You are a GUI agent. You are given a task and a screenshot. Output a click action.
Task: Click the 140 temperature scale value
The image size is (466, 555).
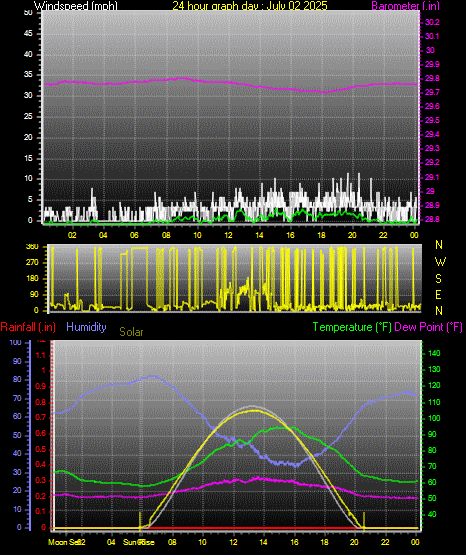click(434, 353)
